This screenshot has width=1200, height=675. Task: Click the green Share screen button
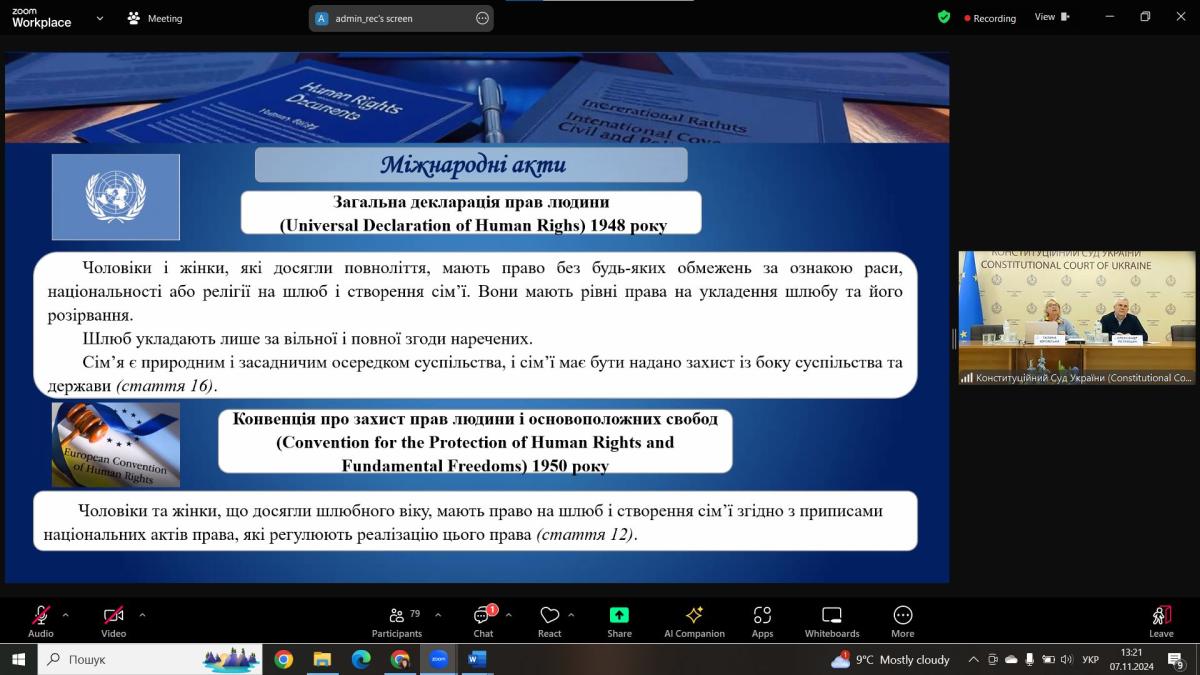point(619,620)
